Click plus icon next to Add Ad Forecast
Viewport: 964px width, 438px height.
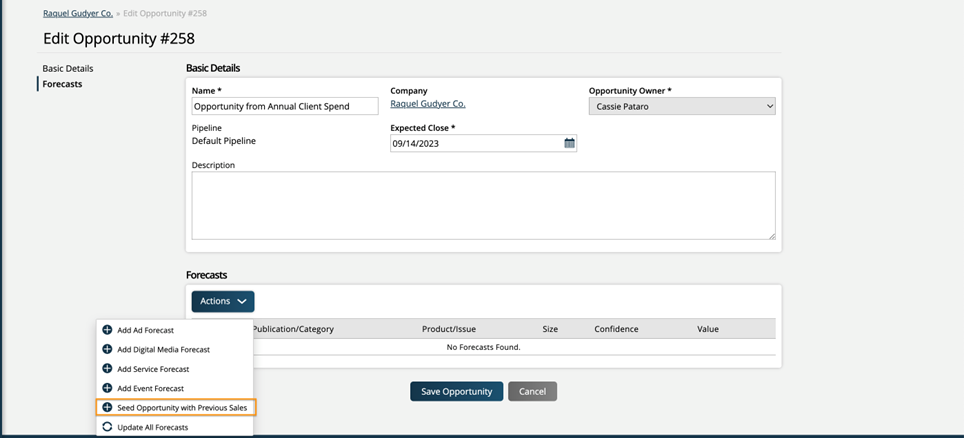(107, 330)
